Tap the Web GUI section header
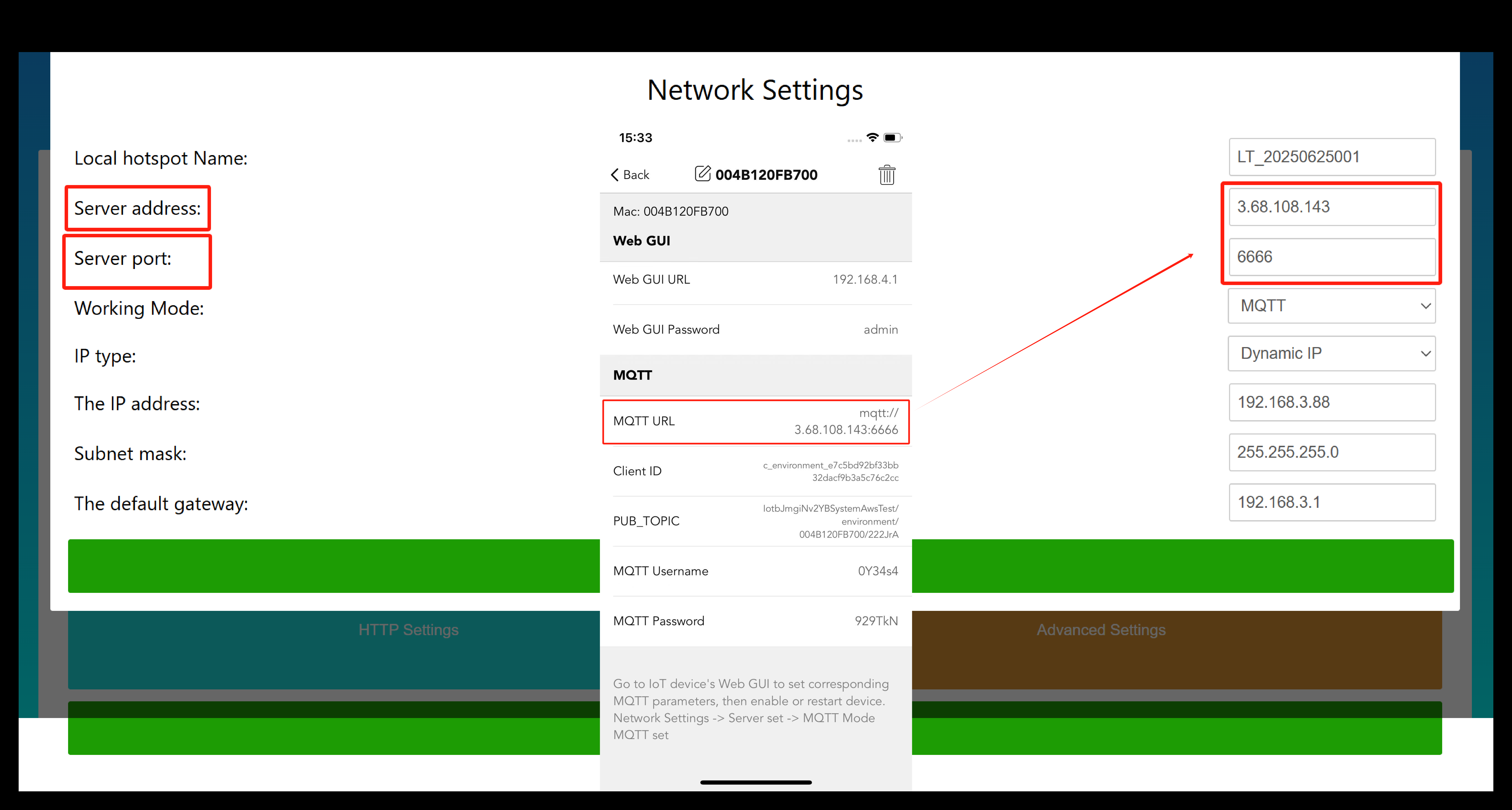Screen dimensions: 1512x810 pyautogui.click(x=642, y=241)
